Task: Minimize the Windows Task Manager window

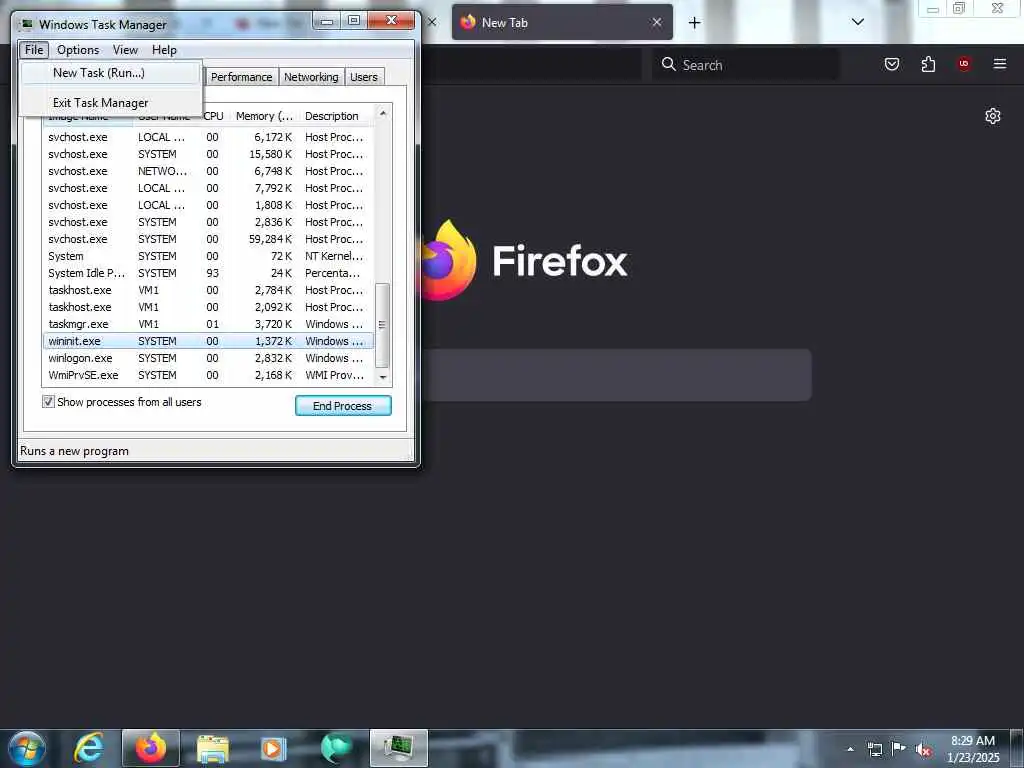Action: [x=327, y=21]
